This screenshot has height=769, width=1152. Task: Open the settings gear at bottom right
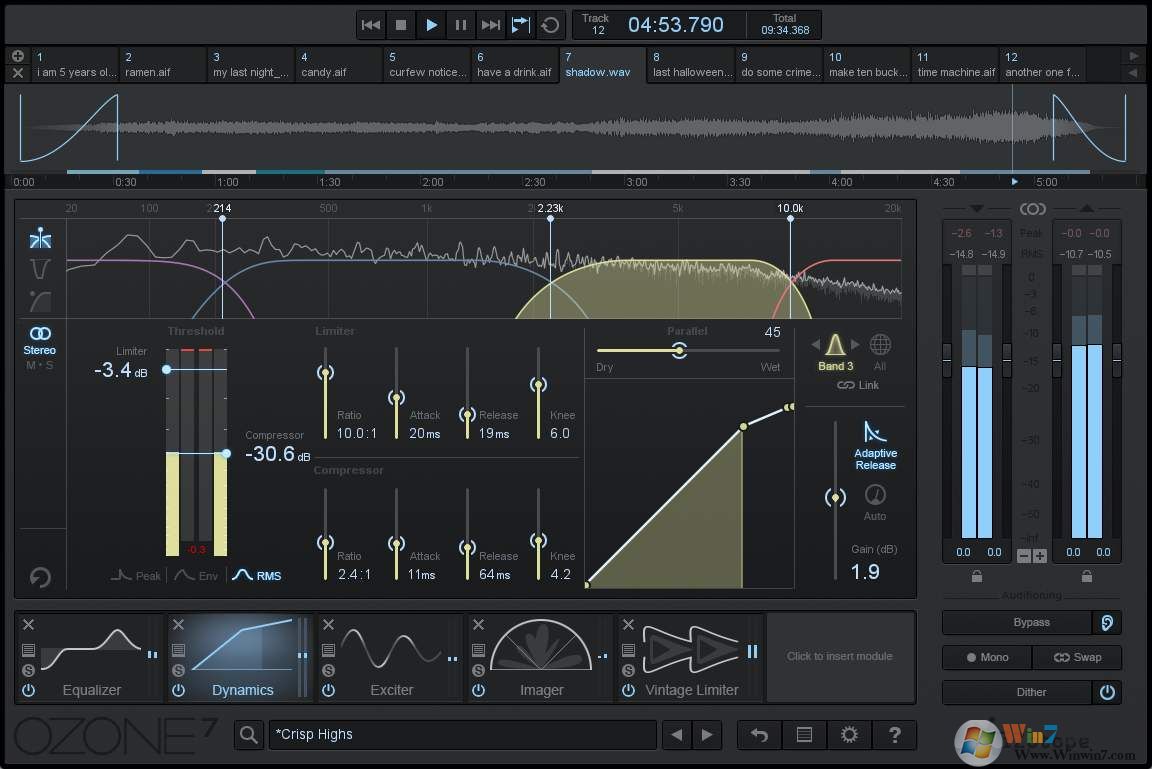849,734
